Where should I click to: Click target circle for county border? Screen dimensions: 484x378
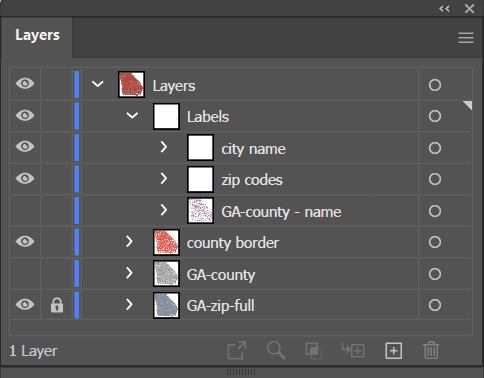(x=435, y=242)
